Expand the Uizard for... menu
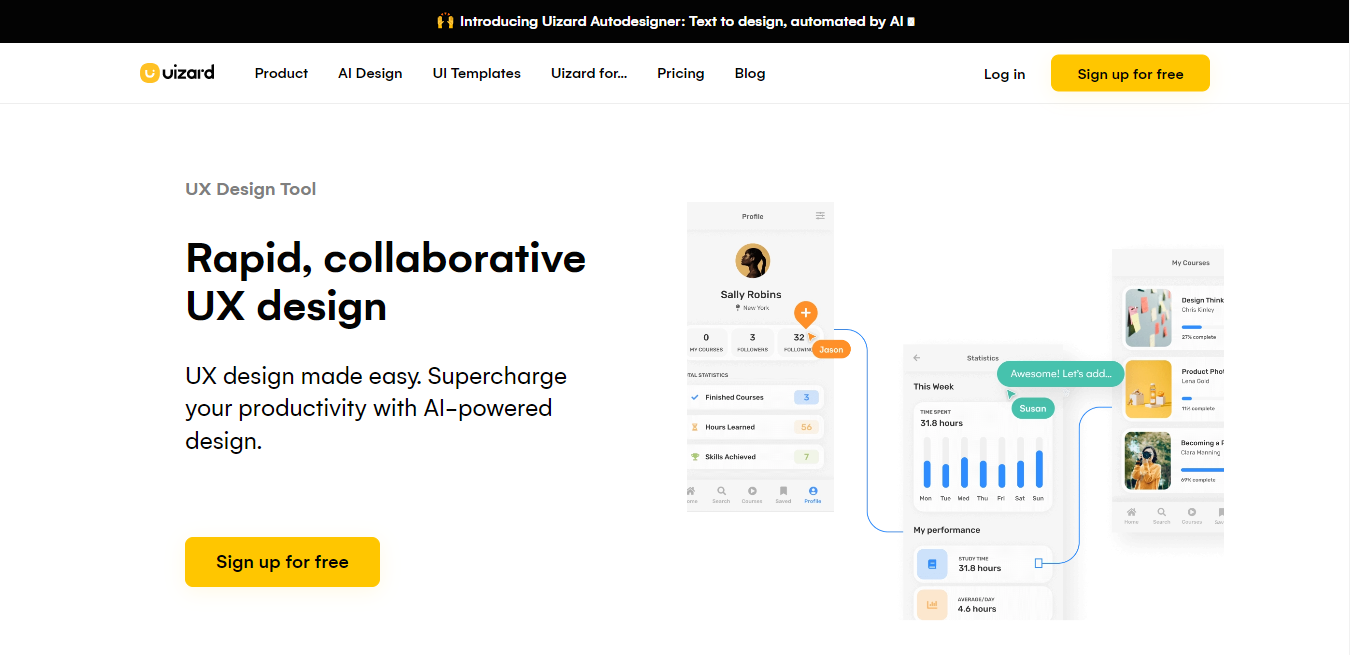The height and width of the screenshot is (655, 1350). point(589,73)
